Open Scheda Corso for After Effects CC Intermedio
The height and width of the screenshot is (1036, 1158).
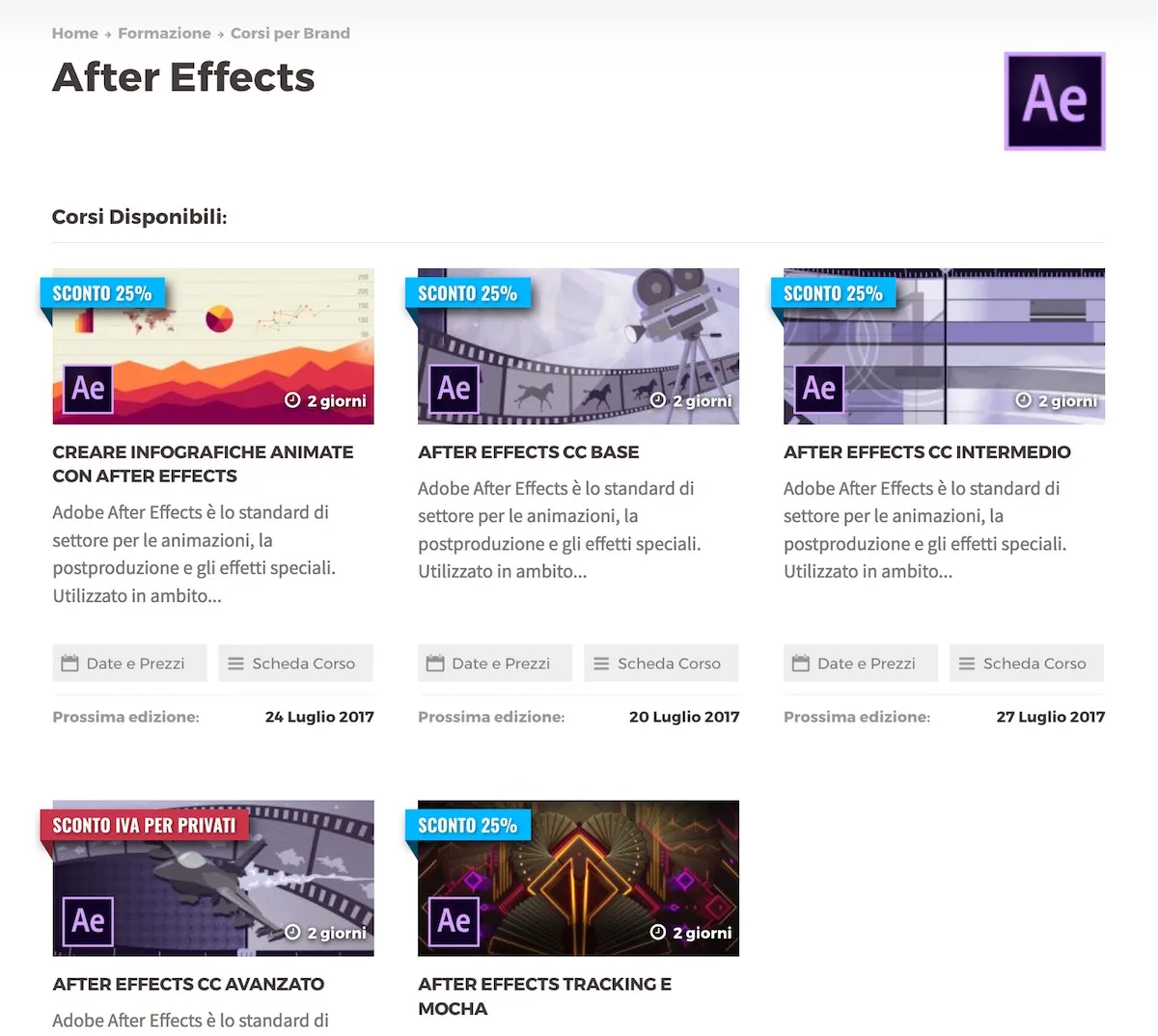point(1026,663)
